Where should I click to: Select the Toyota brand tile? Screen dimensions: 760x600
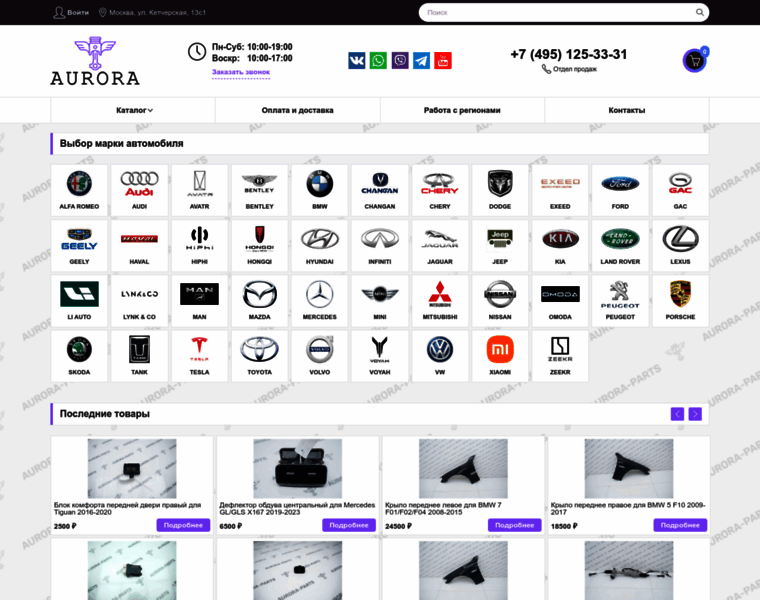click(x=259, y=356)
